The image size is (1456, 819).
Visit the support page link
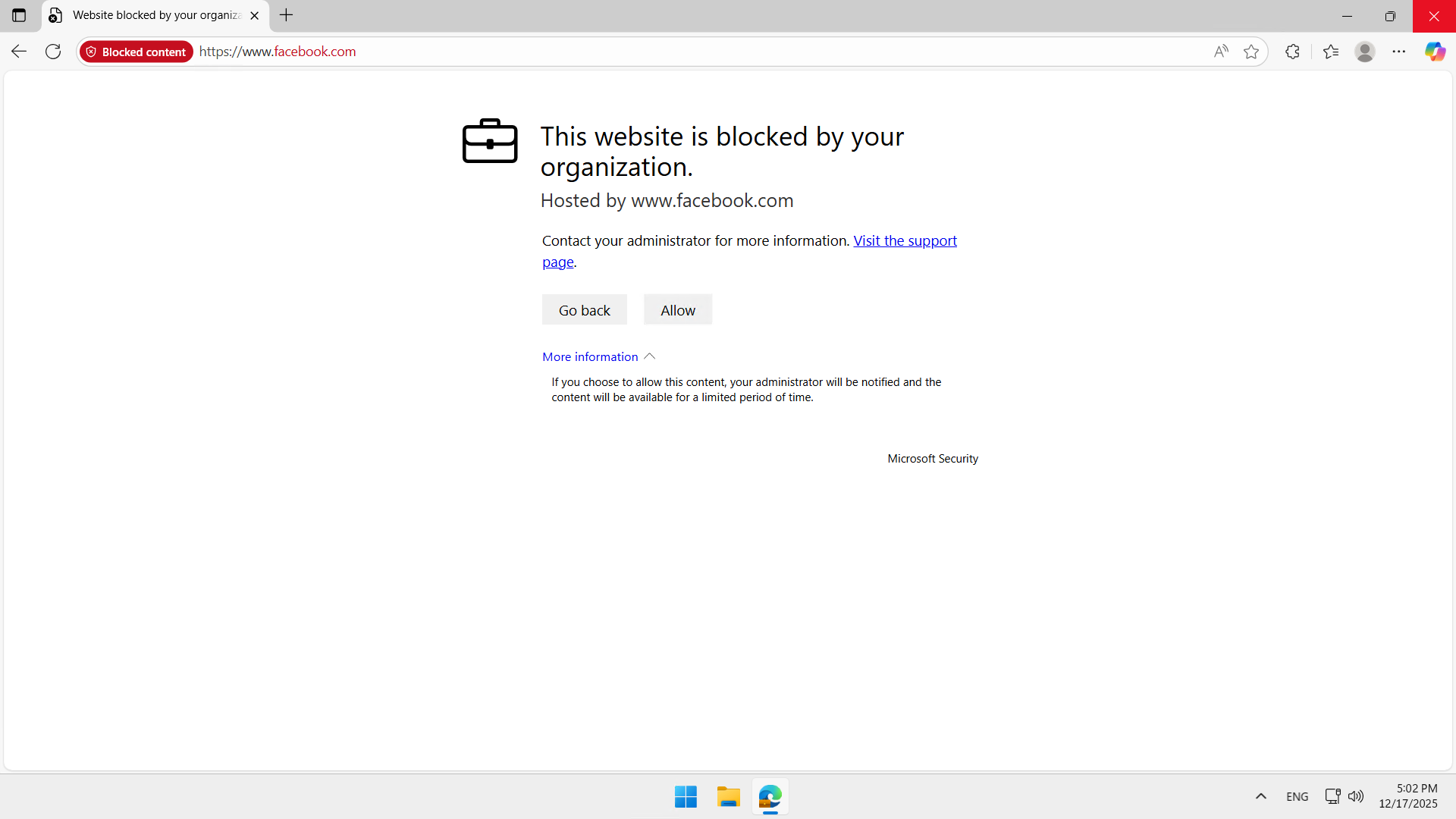tap(905, 241)
